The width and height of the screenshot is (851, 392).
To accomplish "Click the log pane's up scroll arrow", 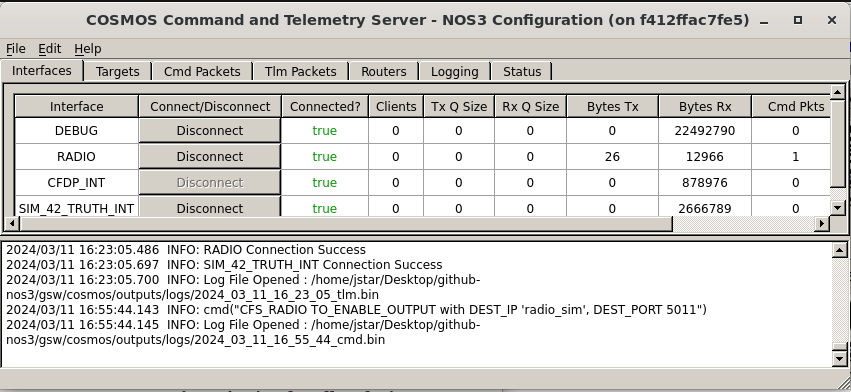I will coord(840,249).
